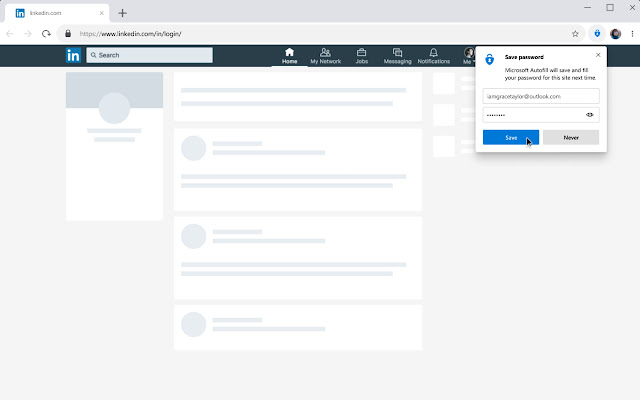This screenshot has height=400, width=640.
Task: Click the Autofill lock icon in popup
Action: [x=489, y=59]
